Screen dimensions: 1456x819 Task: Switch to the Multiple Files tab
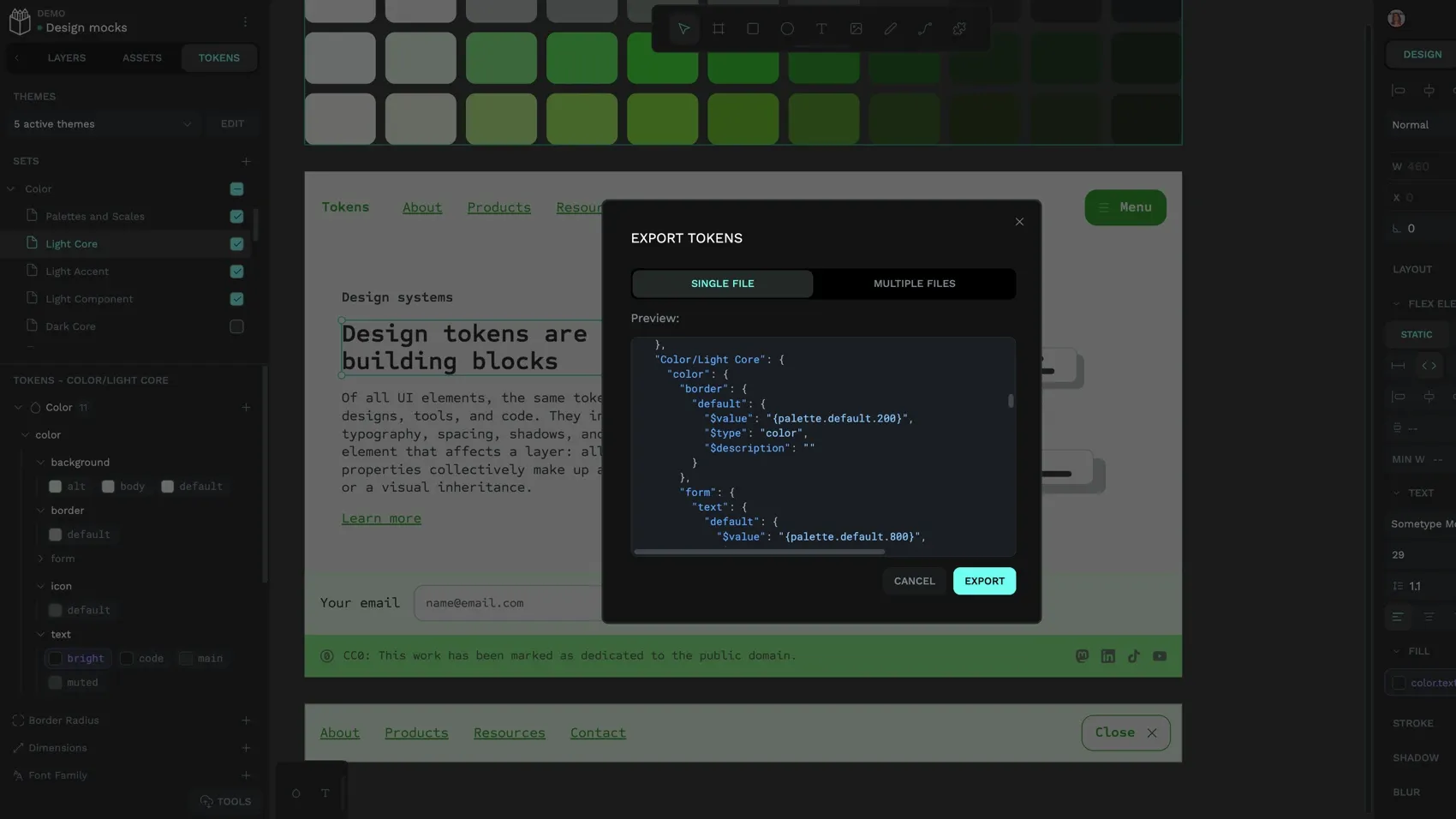tap(914, 284)
